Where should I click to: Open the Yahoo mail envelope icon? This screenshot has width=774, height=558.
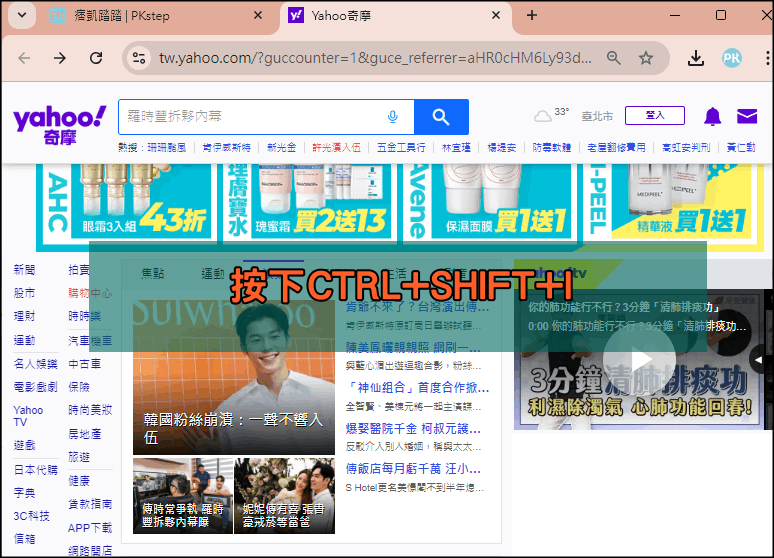(x=747, y=116)
